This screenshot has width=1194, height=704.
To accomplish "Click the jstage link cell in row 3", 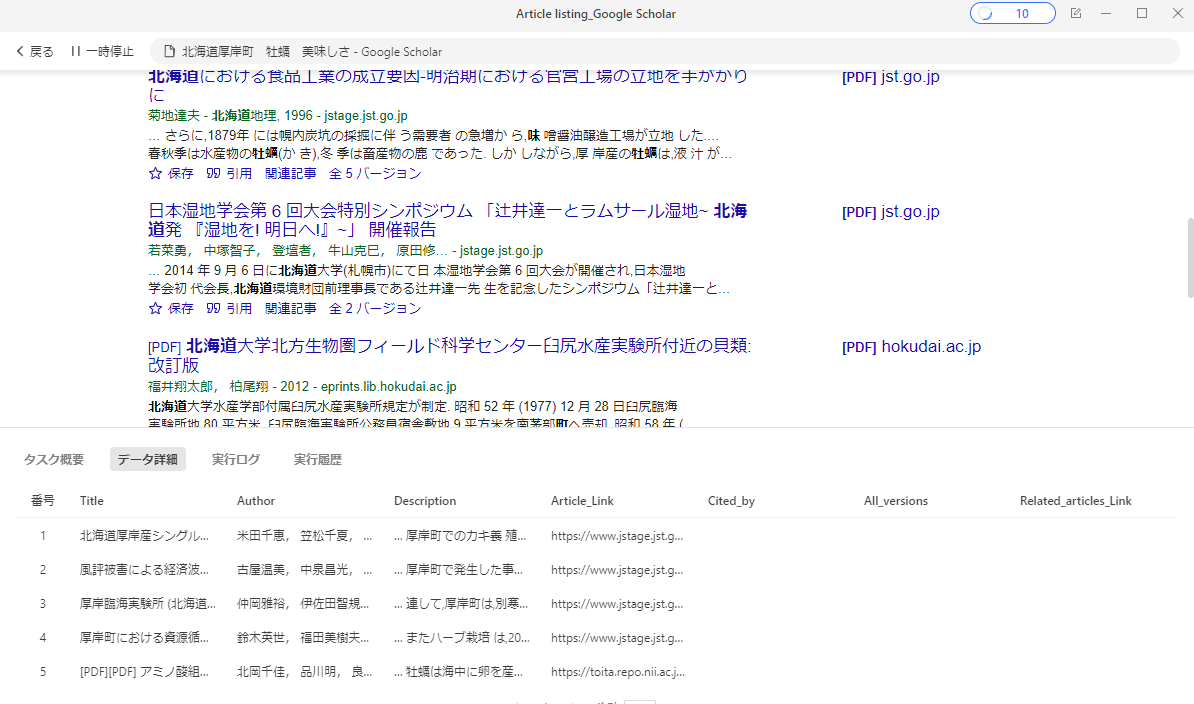I will [x=617, y=604].
